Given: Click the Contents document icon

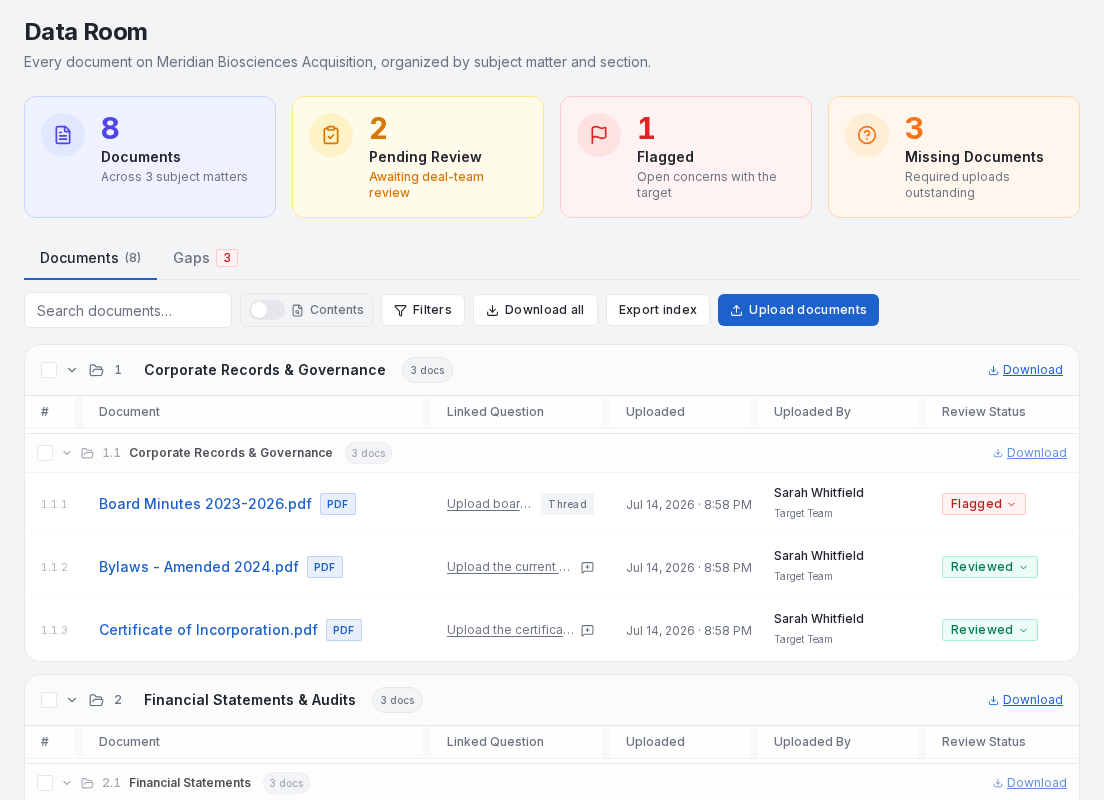Looking at the screenshot, I should pos(298,311).
